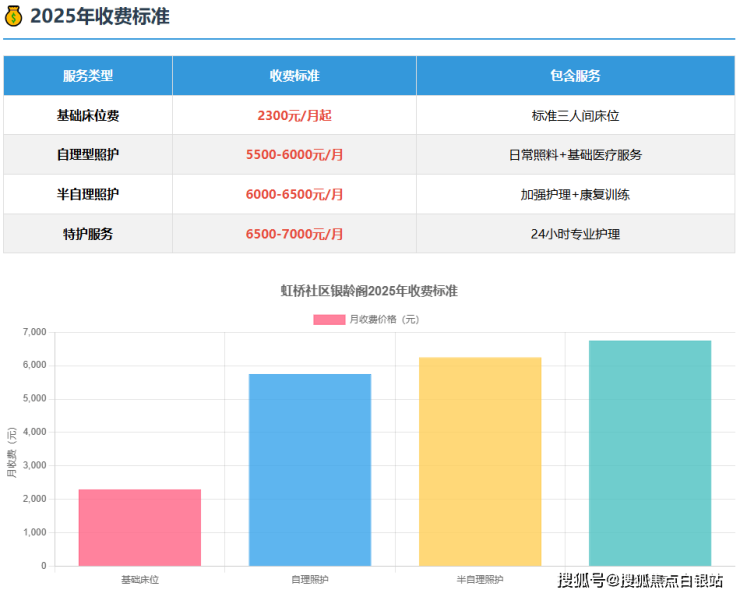The width and height of the screenshot is (740, 597).
Task: Click the 6000-6500元/月 price text
Action: point(294,194)
